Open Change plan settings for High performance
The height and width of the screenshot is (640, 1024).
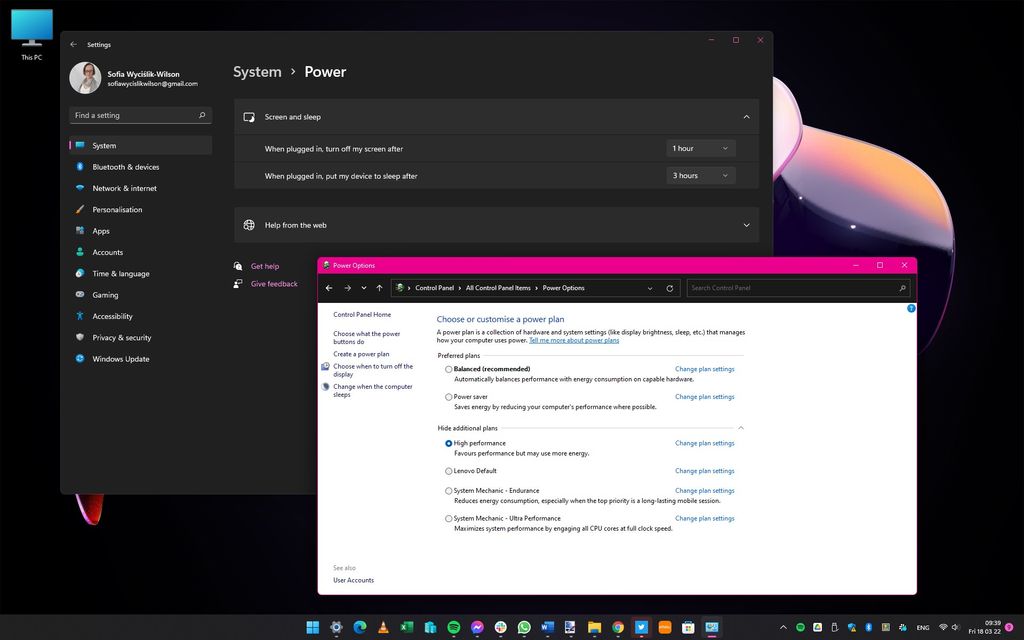click(703, 443)
